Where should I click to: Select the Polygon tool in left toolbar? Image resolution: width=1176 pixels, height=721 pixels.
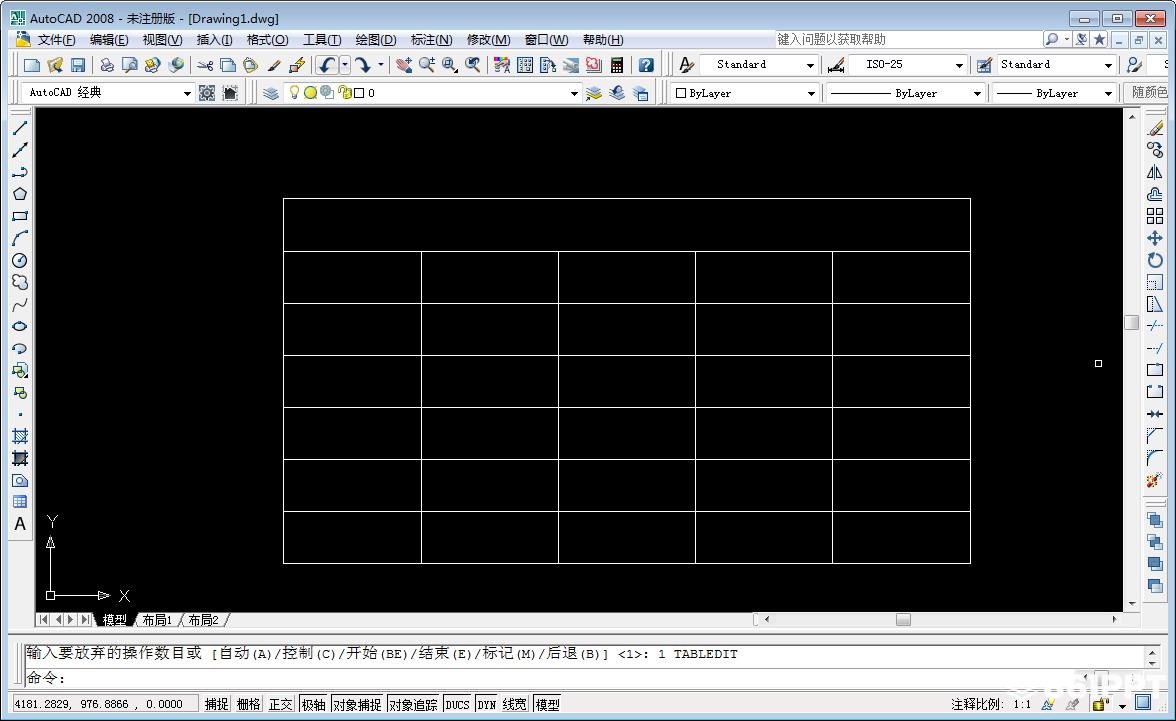point(20,194)
